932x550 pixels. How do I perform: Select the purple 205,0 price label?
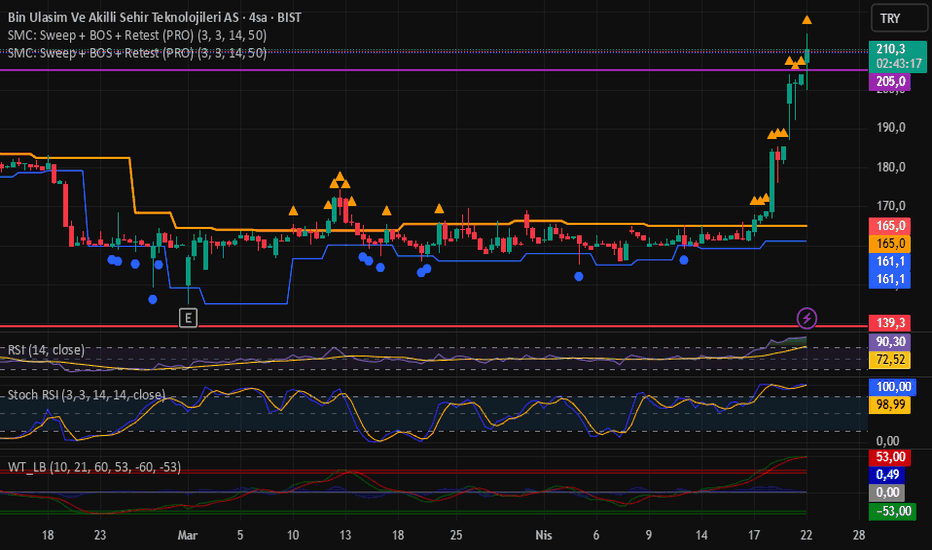pyautogui.click(x=890, y=81)
